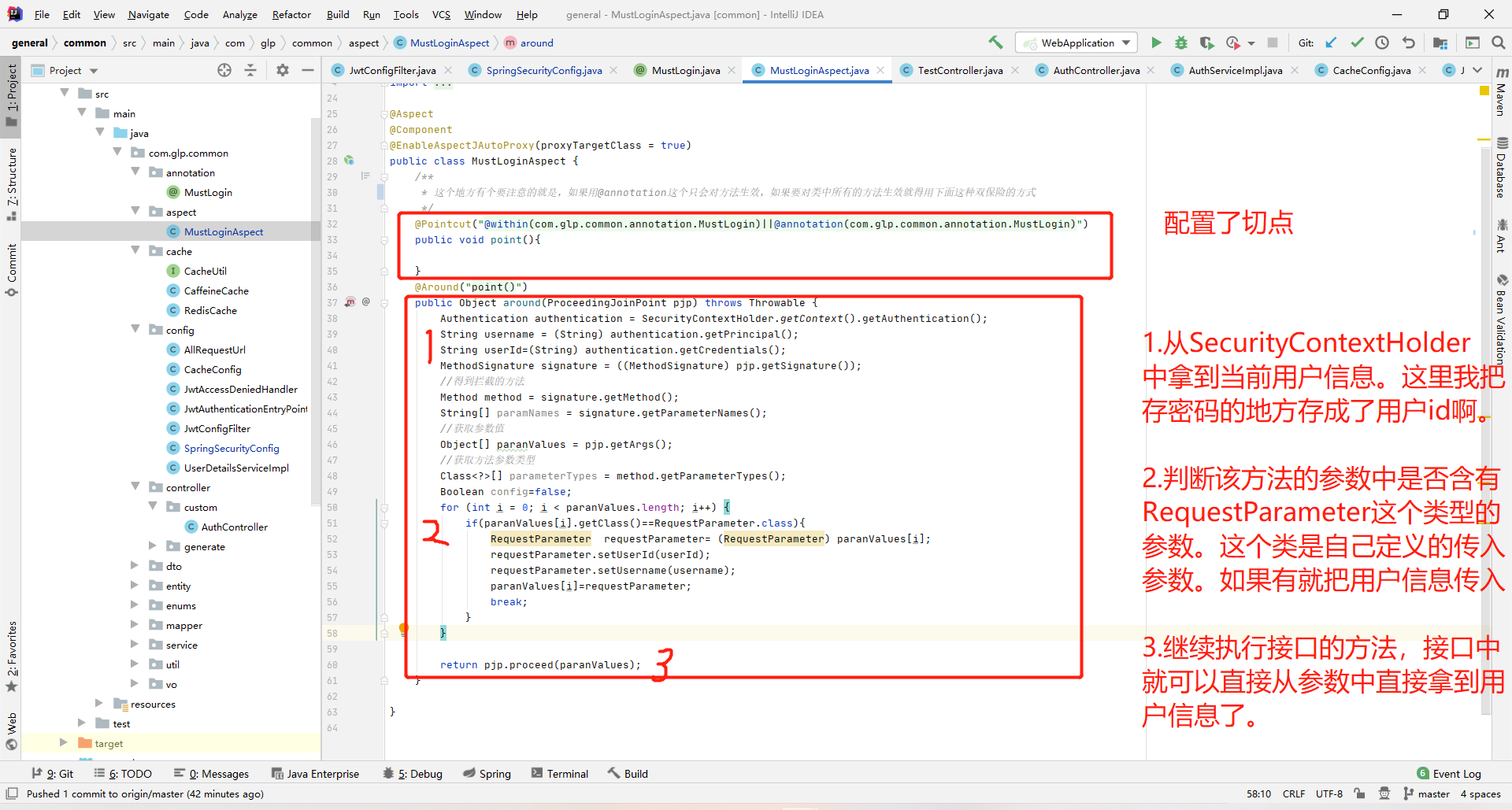Collapse the cache folder

point(135,250)
